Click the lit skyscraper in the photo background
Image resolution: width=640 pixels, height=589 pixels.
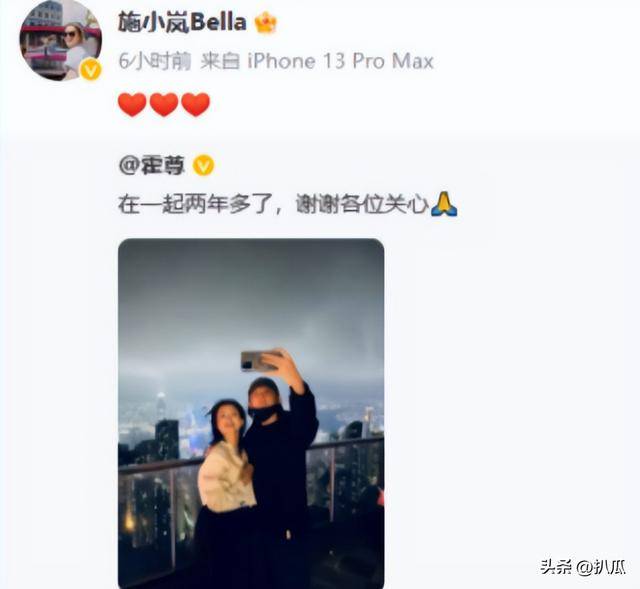[x=161, y=408]
